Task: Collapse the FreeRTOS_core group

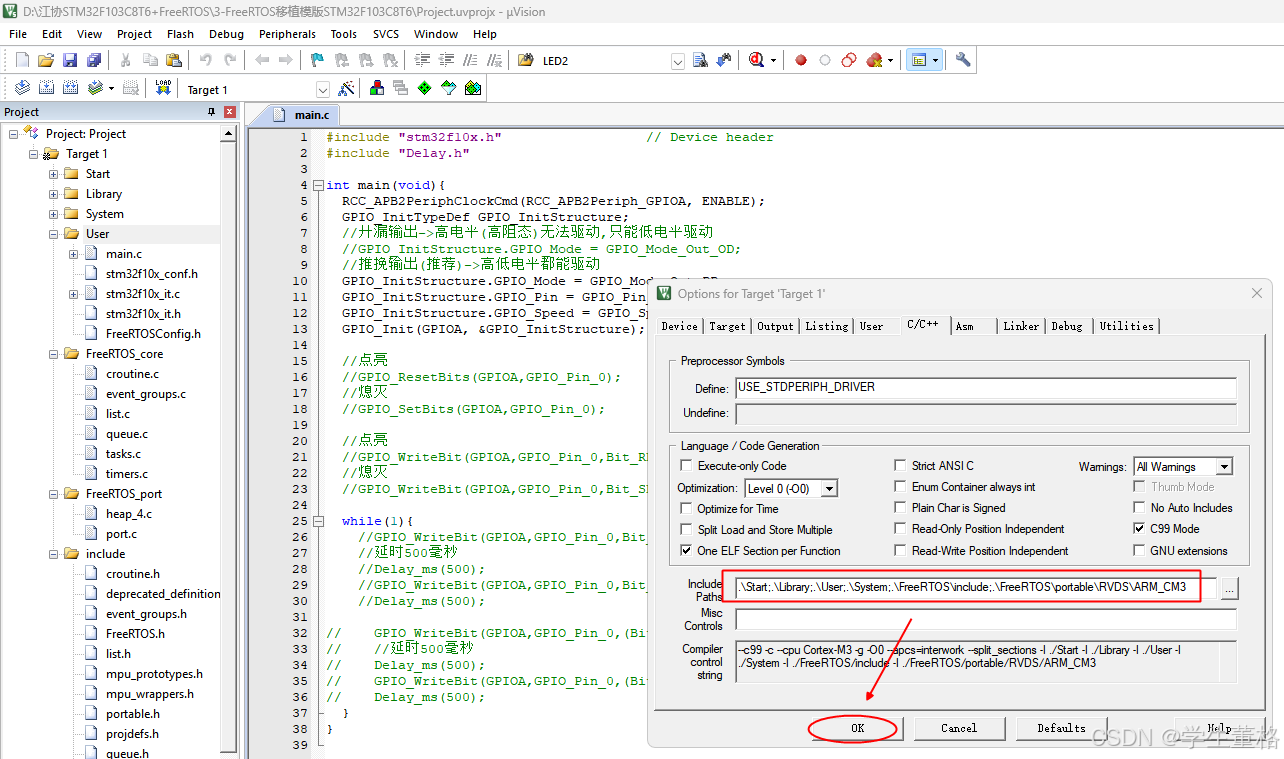Action: click(53, 354)
